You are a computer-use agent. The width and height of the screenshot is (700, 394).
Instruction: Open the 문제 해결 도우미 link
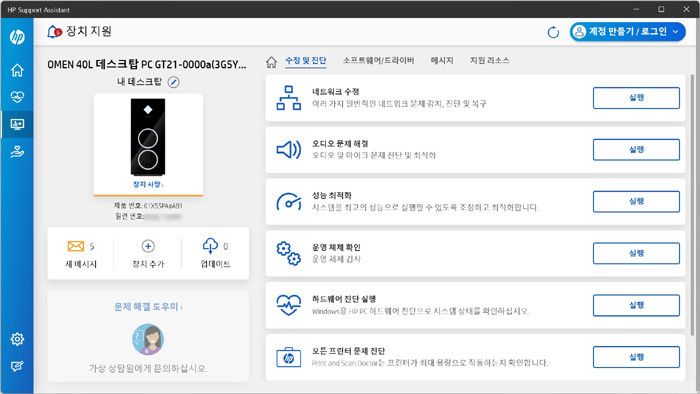pos(148,307)
